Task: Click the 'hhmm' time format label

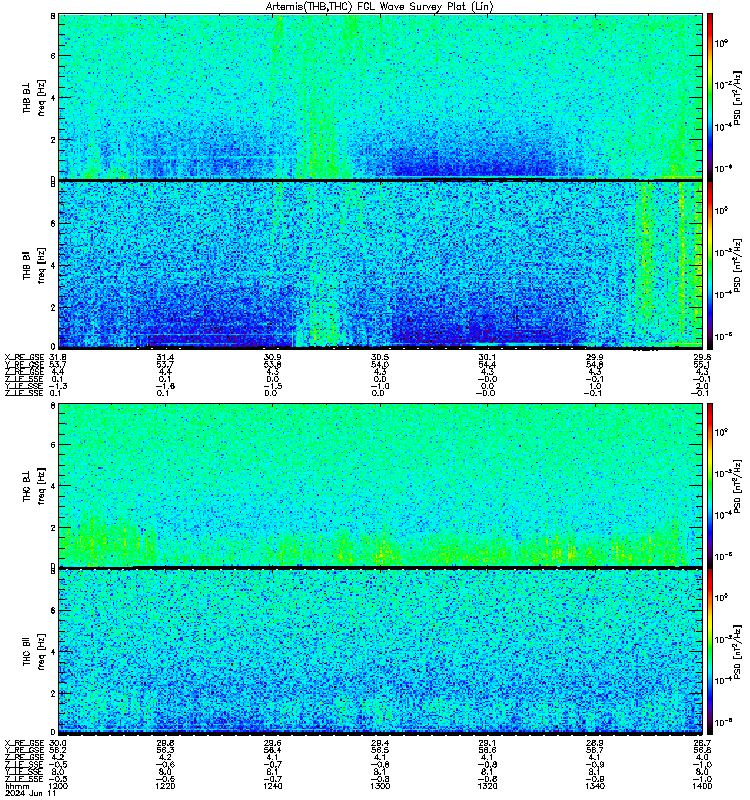Action: [x=17, y=786]
